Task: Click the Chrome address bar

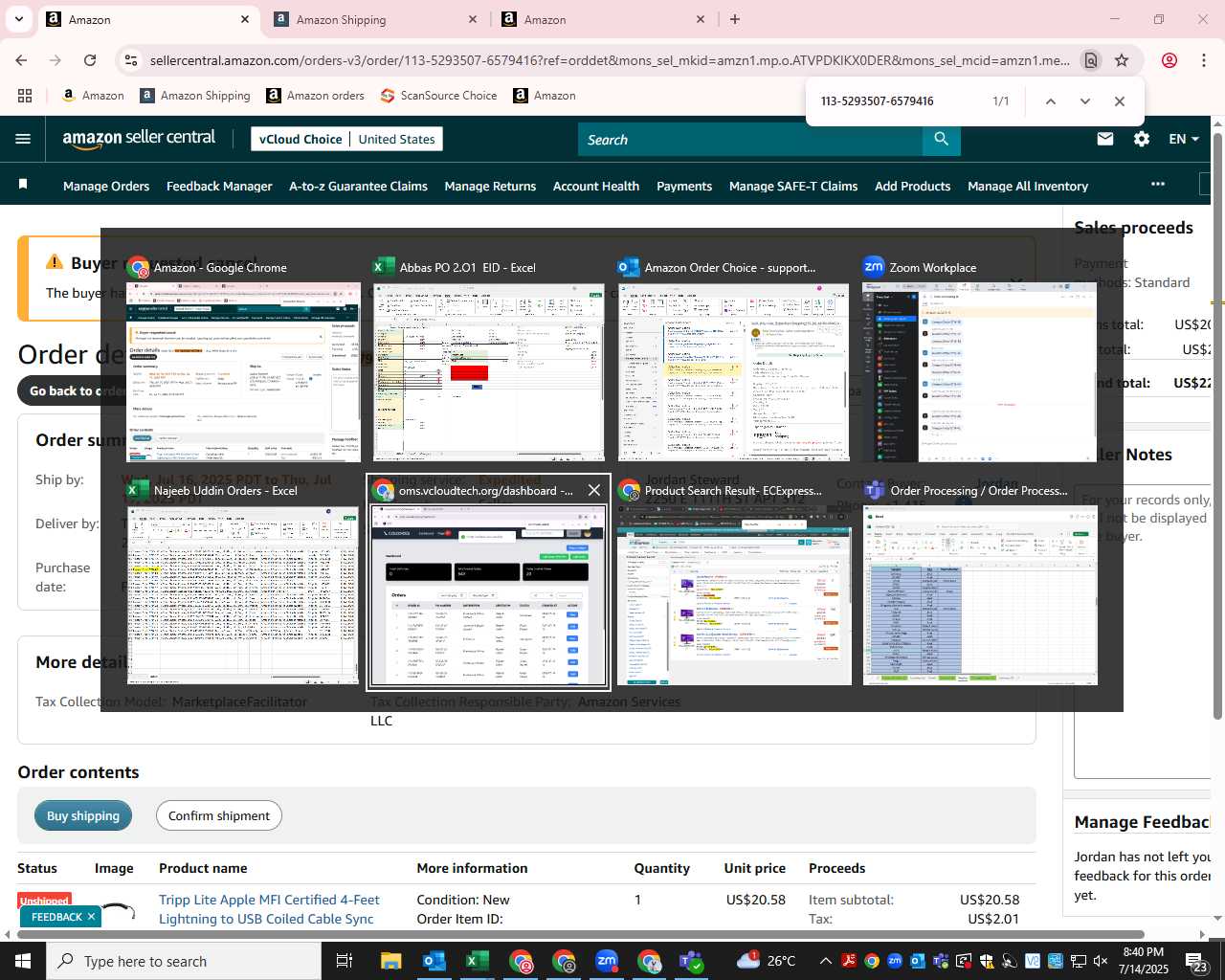Action: (610, 60)
